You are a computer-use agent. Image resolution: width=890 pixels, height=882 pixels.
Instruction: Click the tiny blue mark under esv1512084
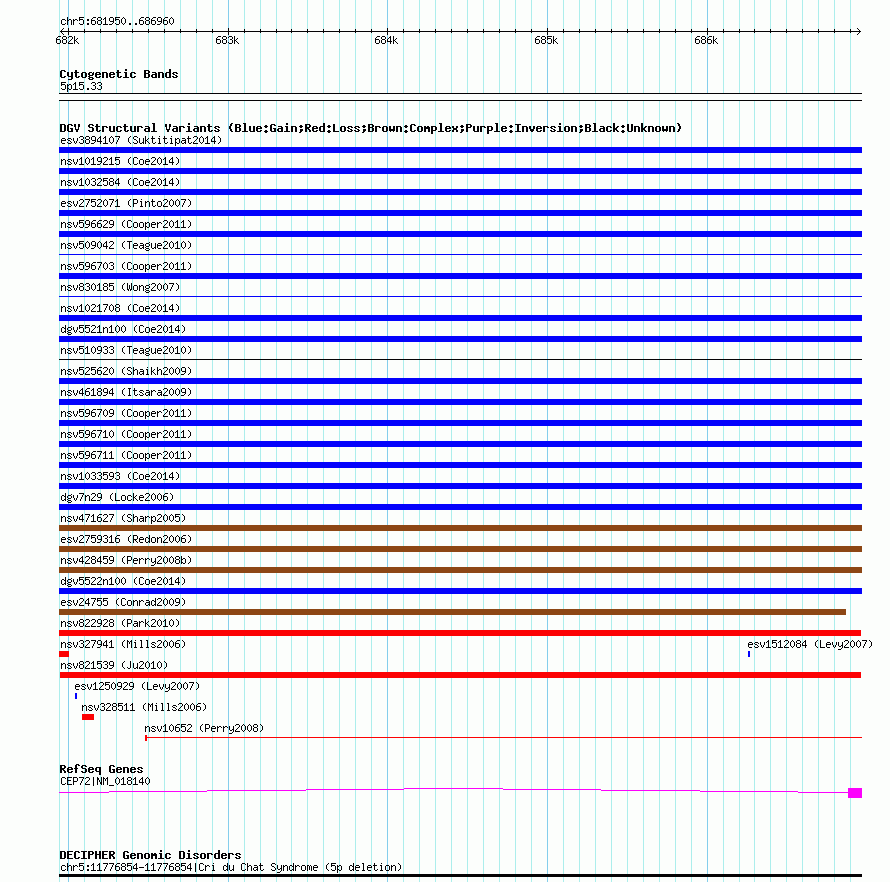[x=749, y=654]
